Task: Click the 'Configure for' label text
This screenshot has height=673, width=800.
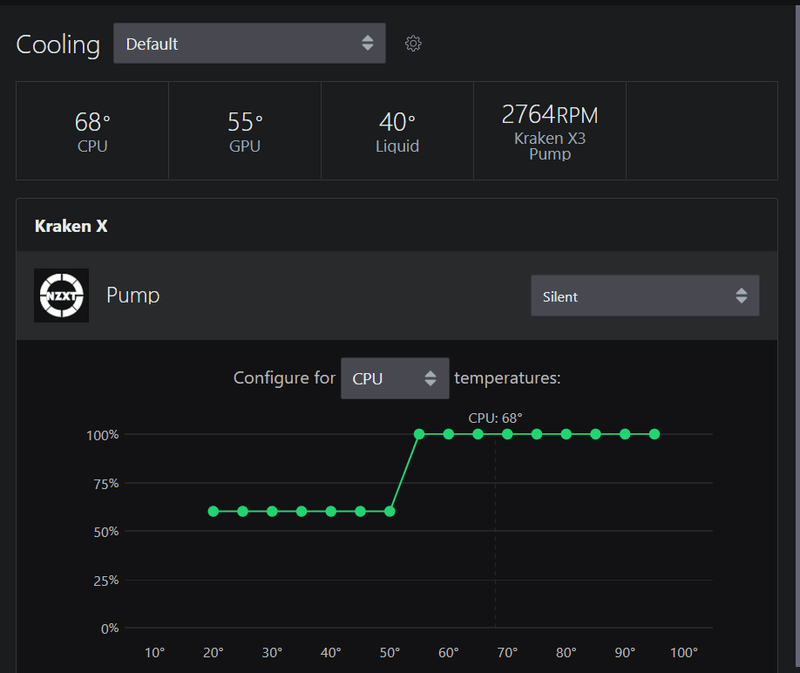Action: click(x=284, y=378)
